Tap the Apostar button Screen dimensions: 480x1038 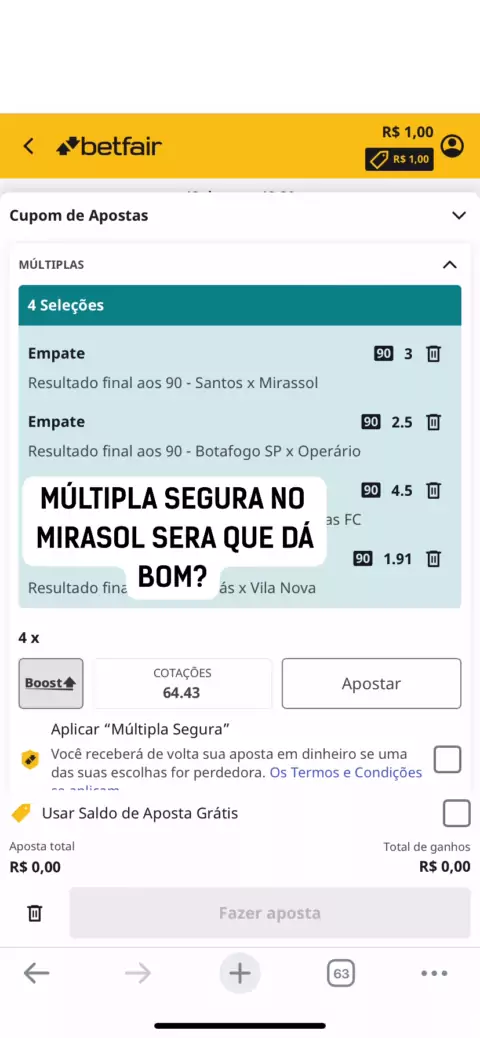[x=371, y=683]
